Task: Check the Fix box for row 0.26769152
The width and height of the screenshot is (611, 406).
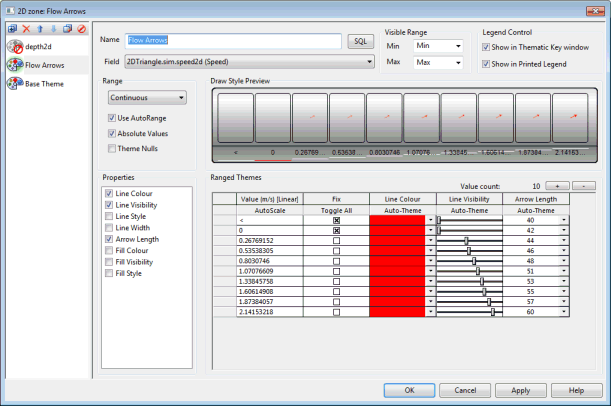Action: pyautogui.click(x=337, y=241)
